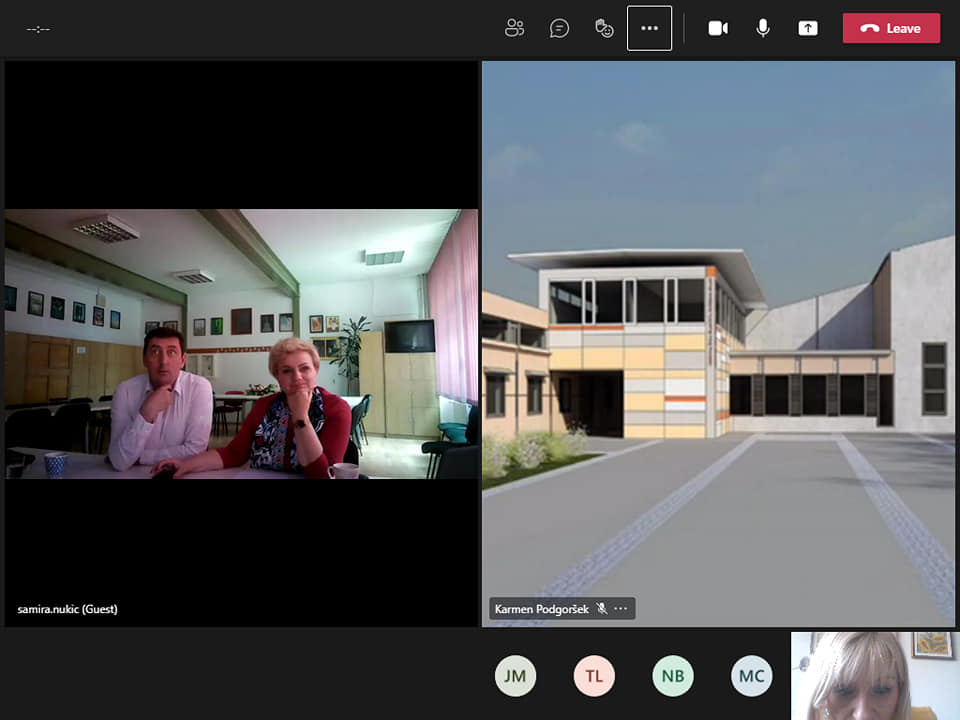Select the samira.nukic guest video tile
Viewport: 960px width, 720px height.
pyautogui.click(x=241, y=343)
